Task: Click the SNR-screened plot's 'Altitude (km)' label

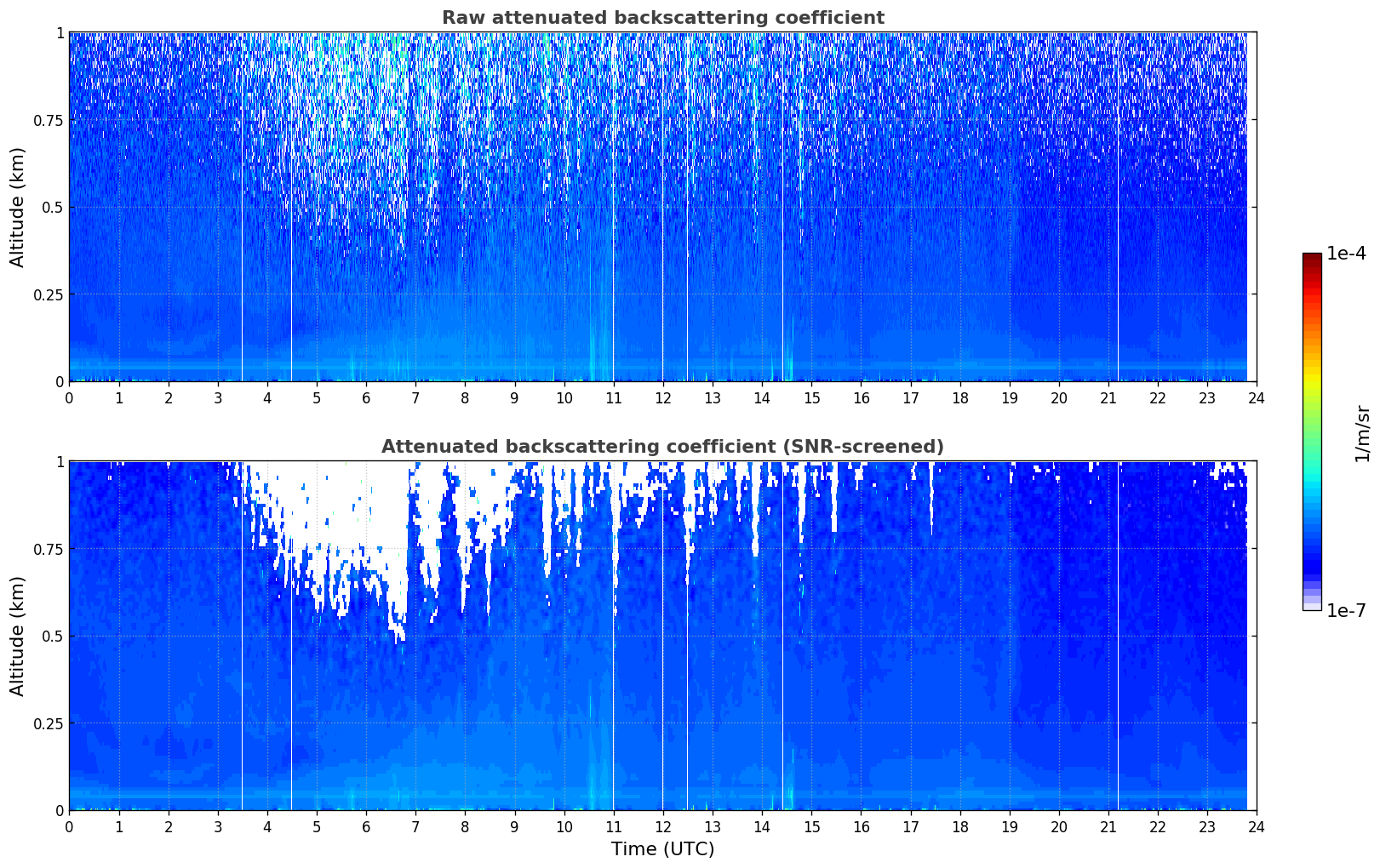Action: (x=18, y=636)
